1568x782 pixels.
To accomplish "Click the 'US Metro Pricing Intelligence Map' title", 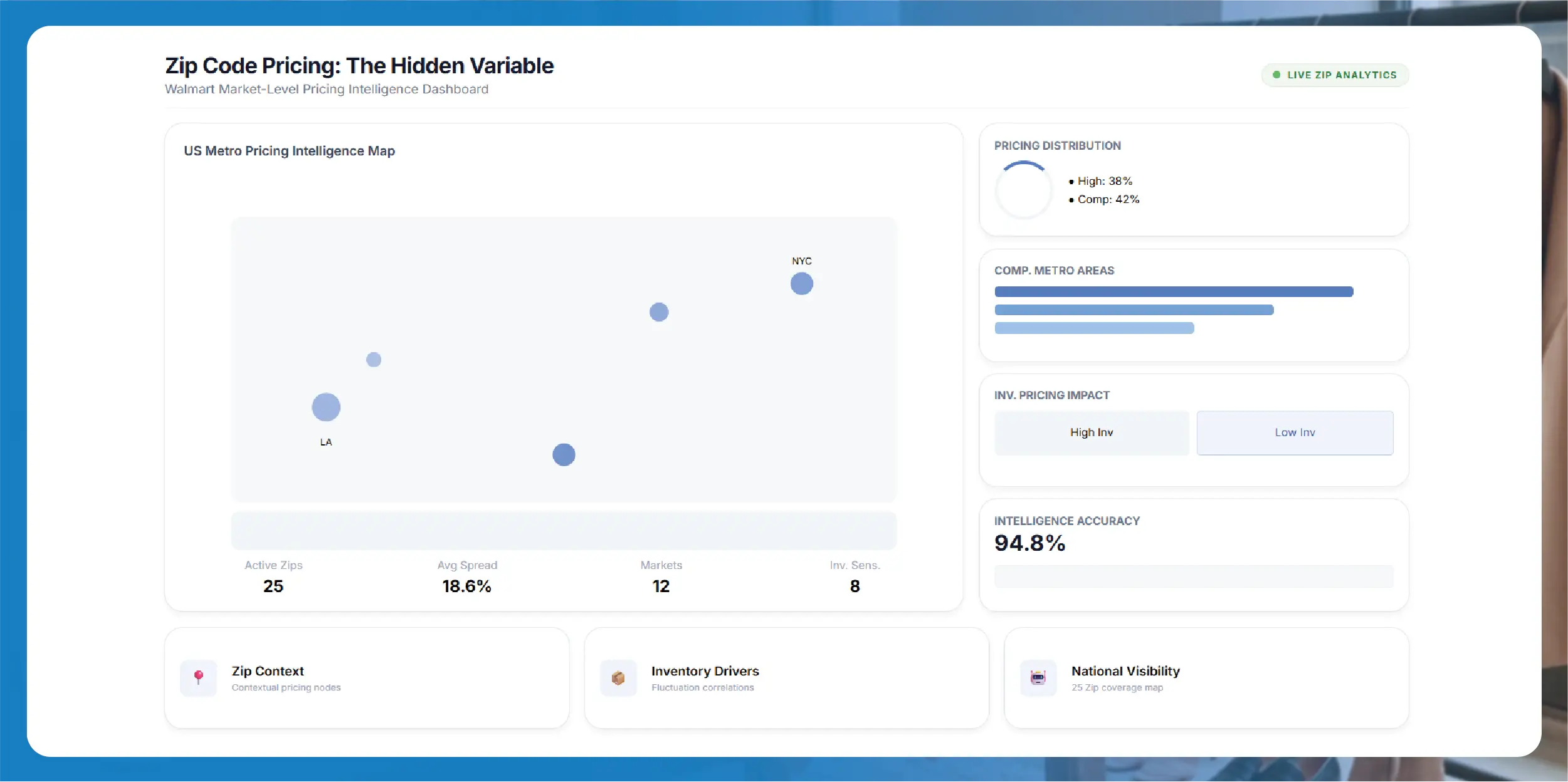I will (x=289, y=151).
